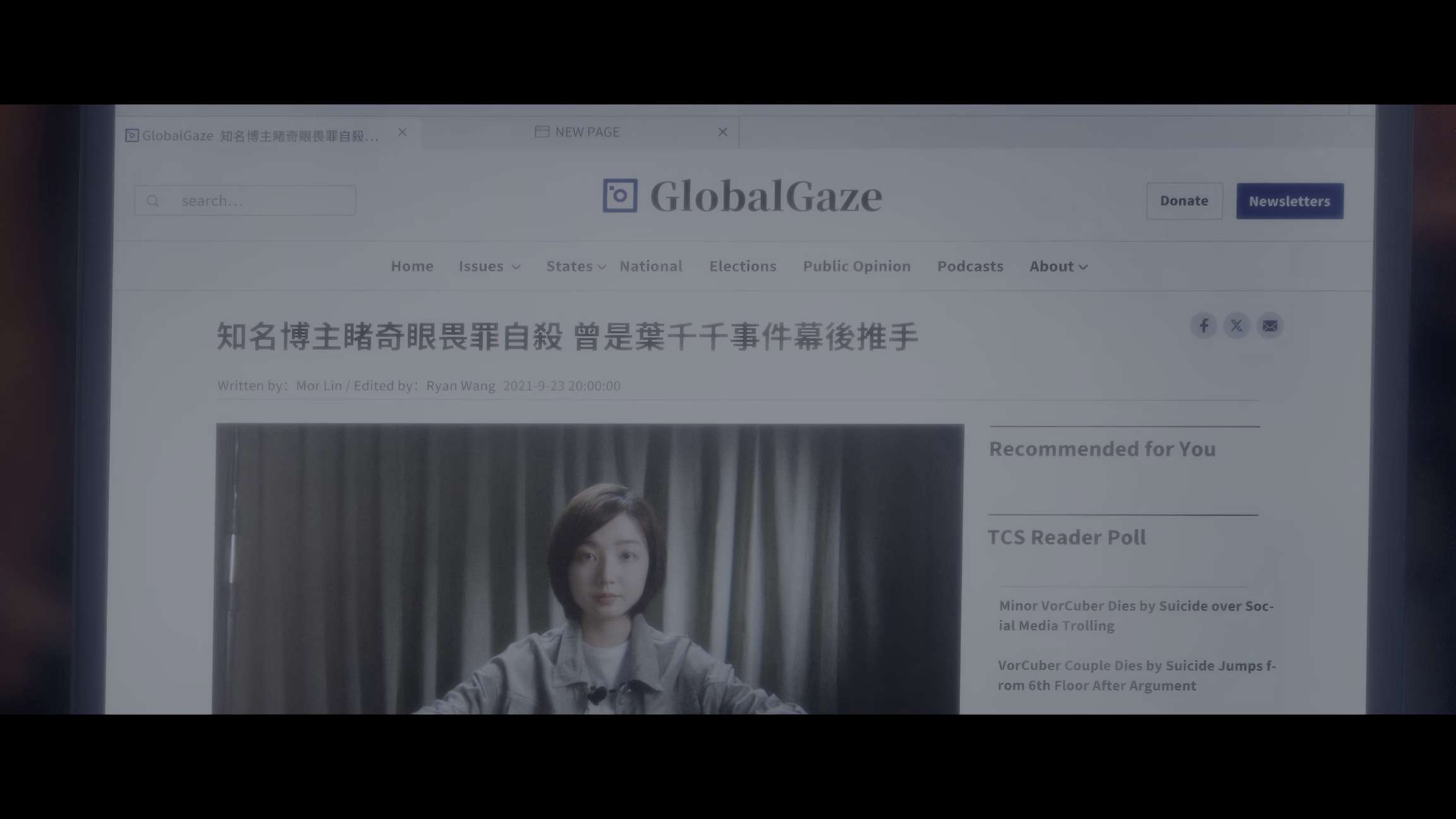Viewport: 1456px width, 819px height.
Task: Click the Recommended for You heading
Action: tap(1102, 449)
